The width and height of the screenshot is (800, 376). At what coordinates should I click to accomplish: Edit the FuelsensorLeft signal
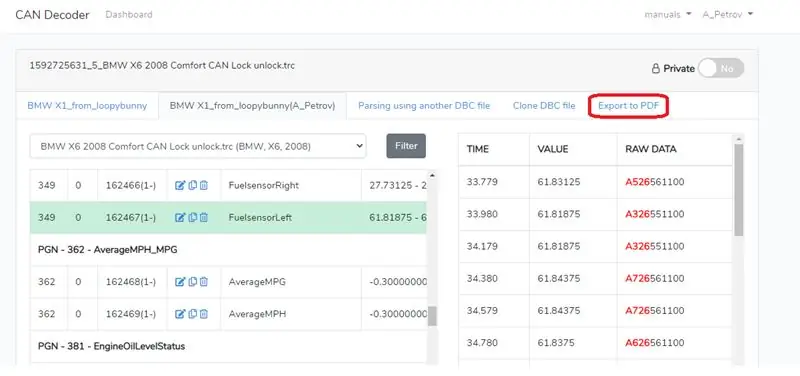(180, 218)
